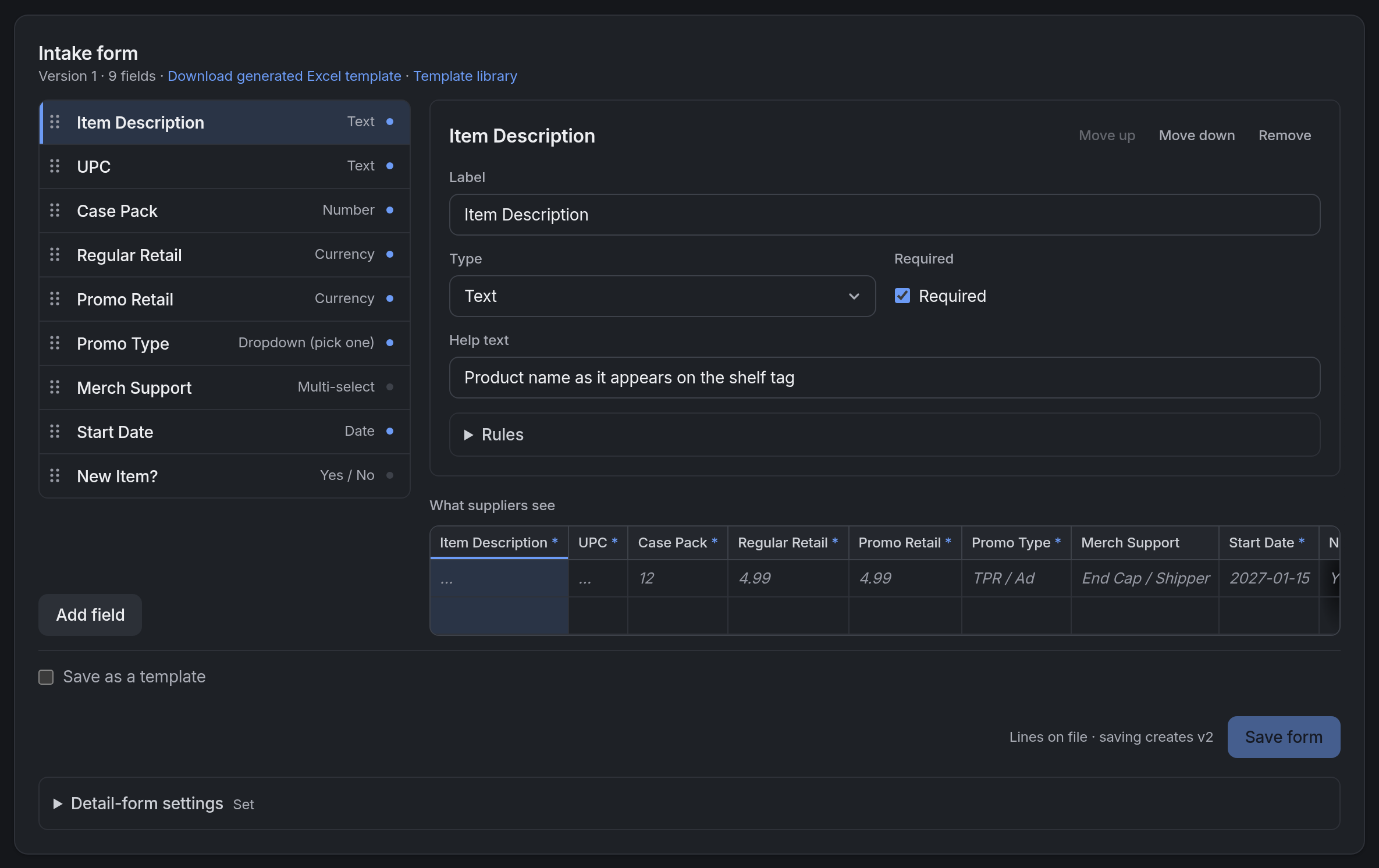
Task: Click the grey dot on New Item? row
Action: (390, 475)
